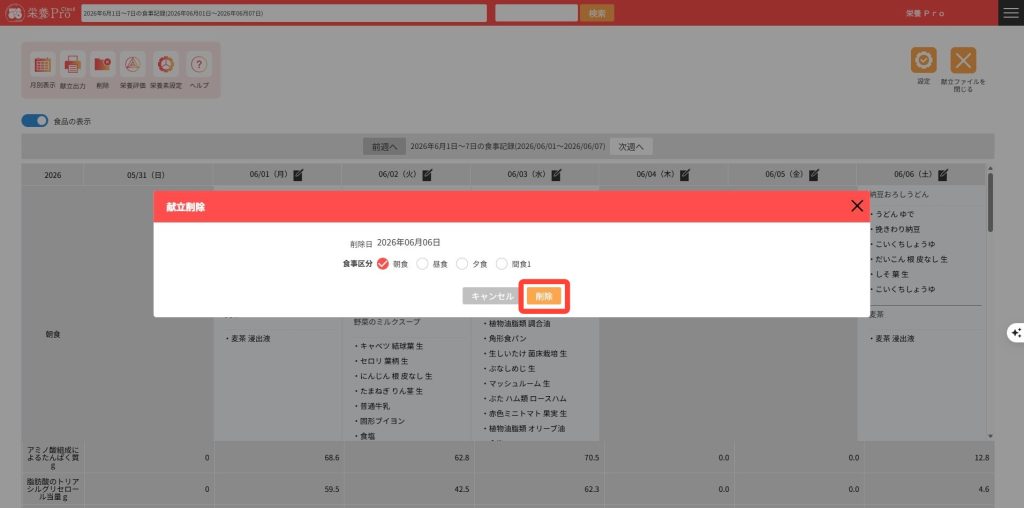Click the 05/31（日） column header

point(147,175)
